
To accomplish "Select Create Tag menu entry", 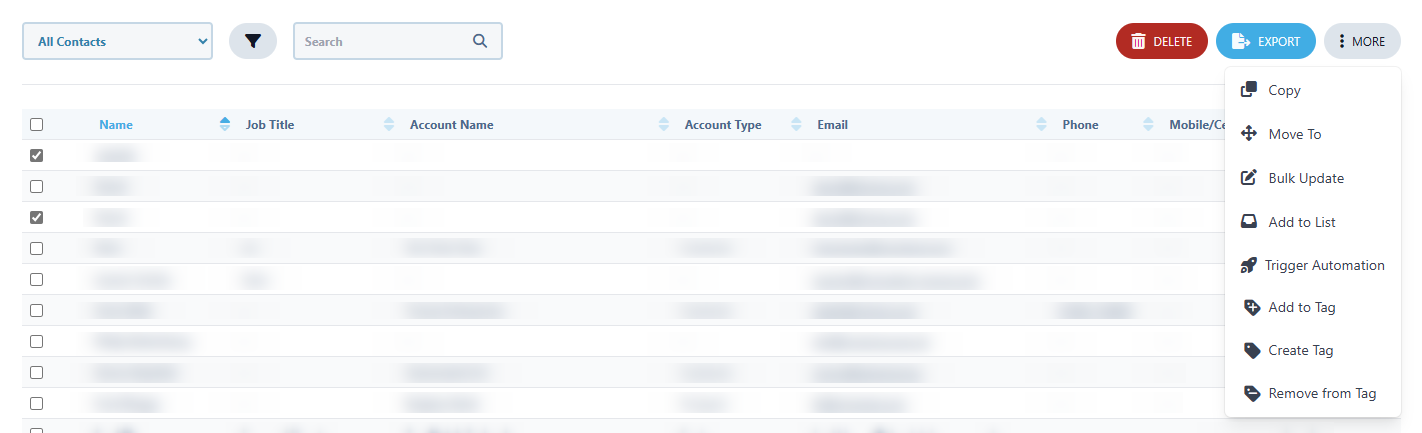I will coord(1312,350).
